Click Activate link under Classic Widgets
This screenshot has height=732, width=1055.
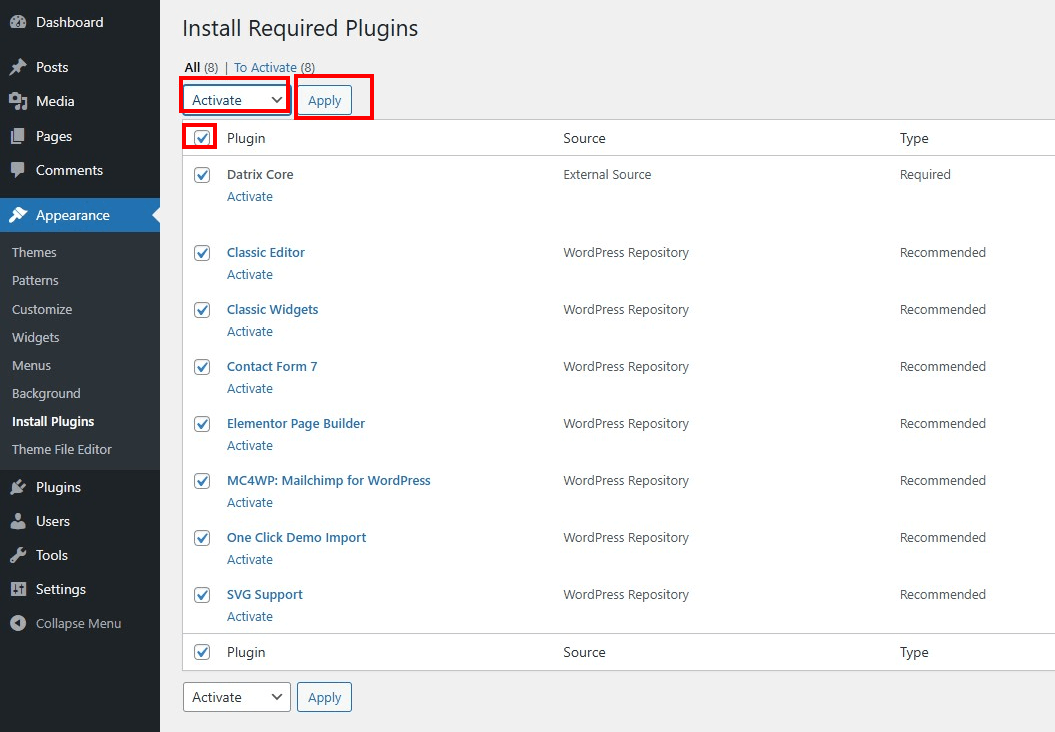[x=250, y=332]
